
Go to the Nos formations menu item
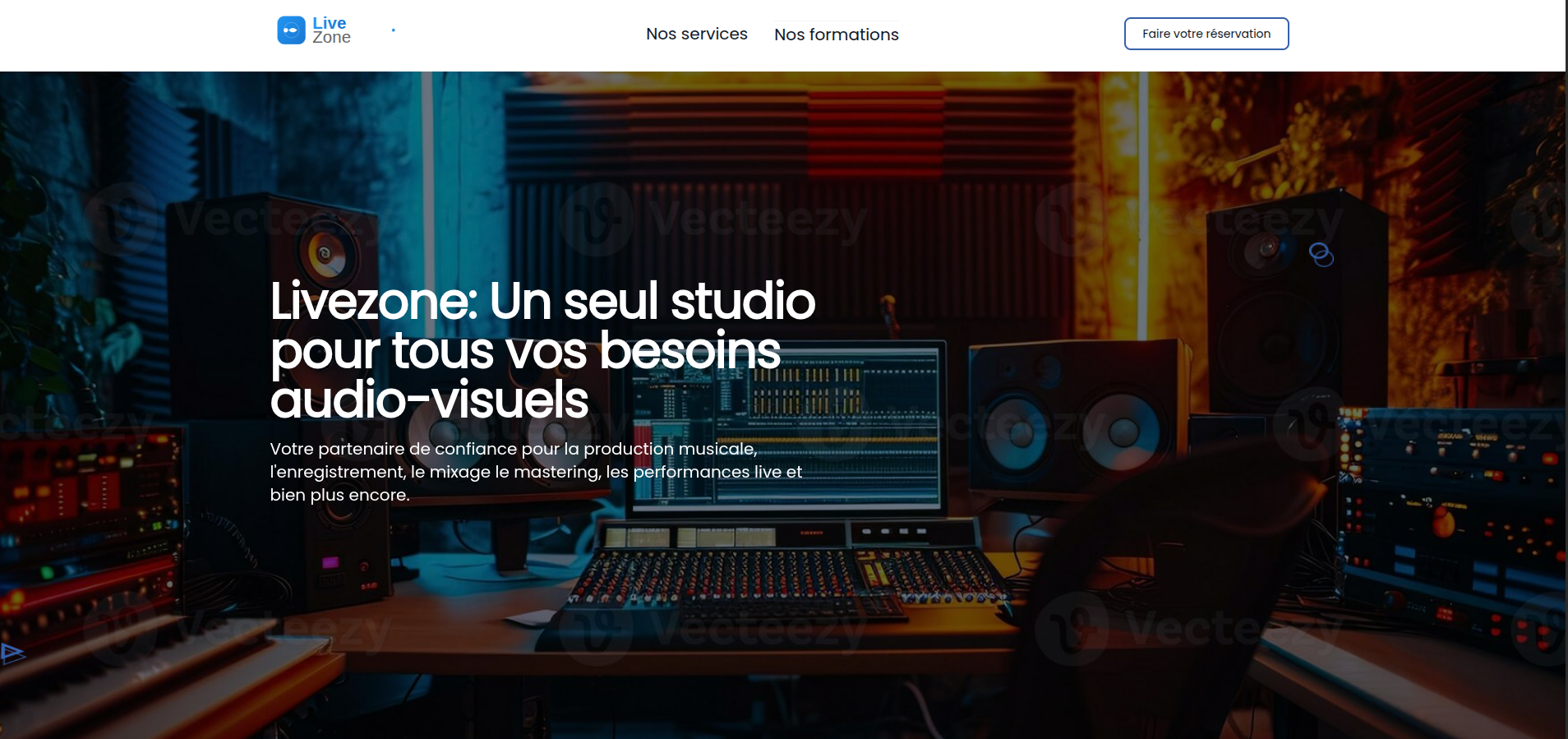coord(837,35)
